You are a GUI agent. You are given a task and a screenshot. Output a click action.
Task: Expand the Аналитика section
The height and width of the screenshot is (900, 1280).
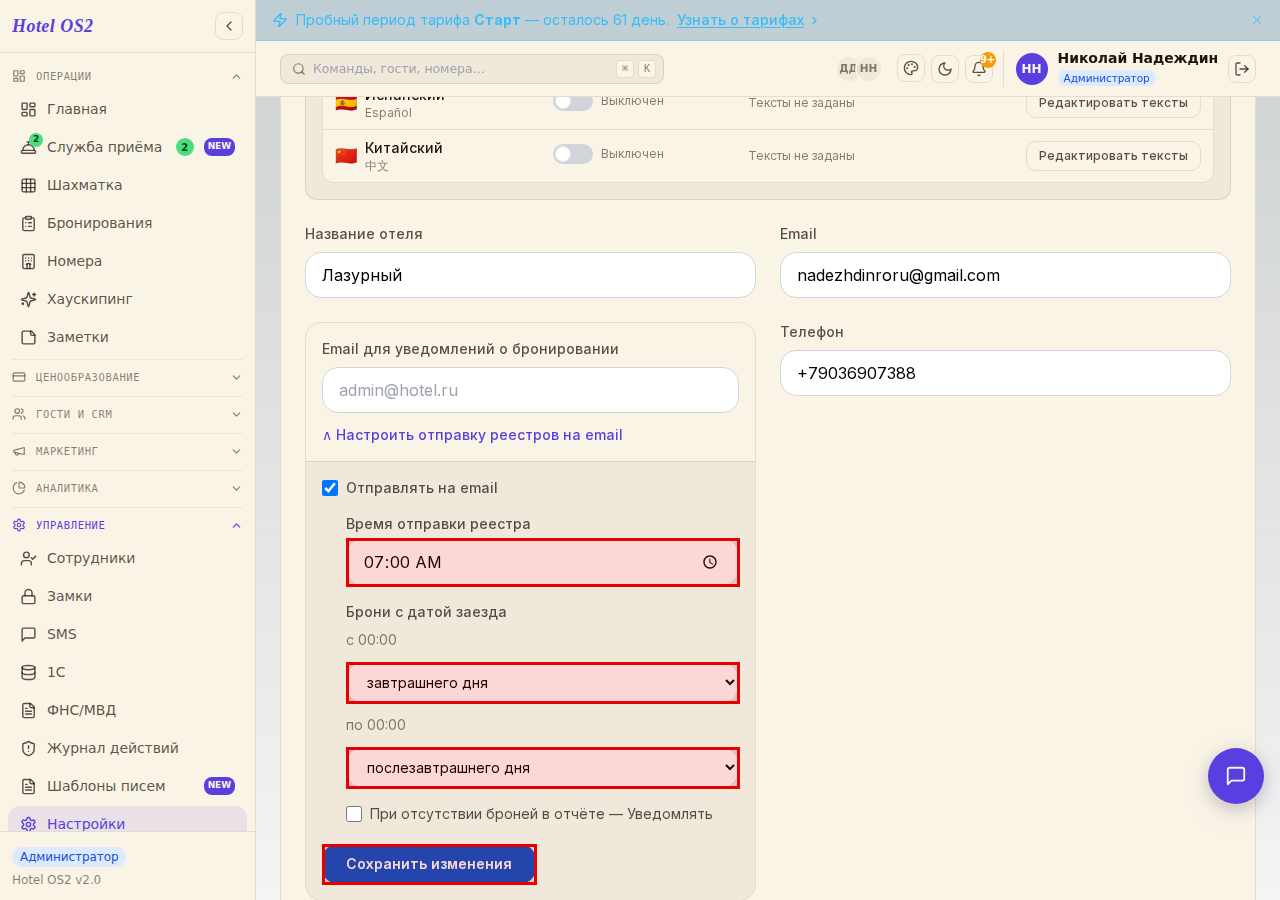click(x=127, y=488)
